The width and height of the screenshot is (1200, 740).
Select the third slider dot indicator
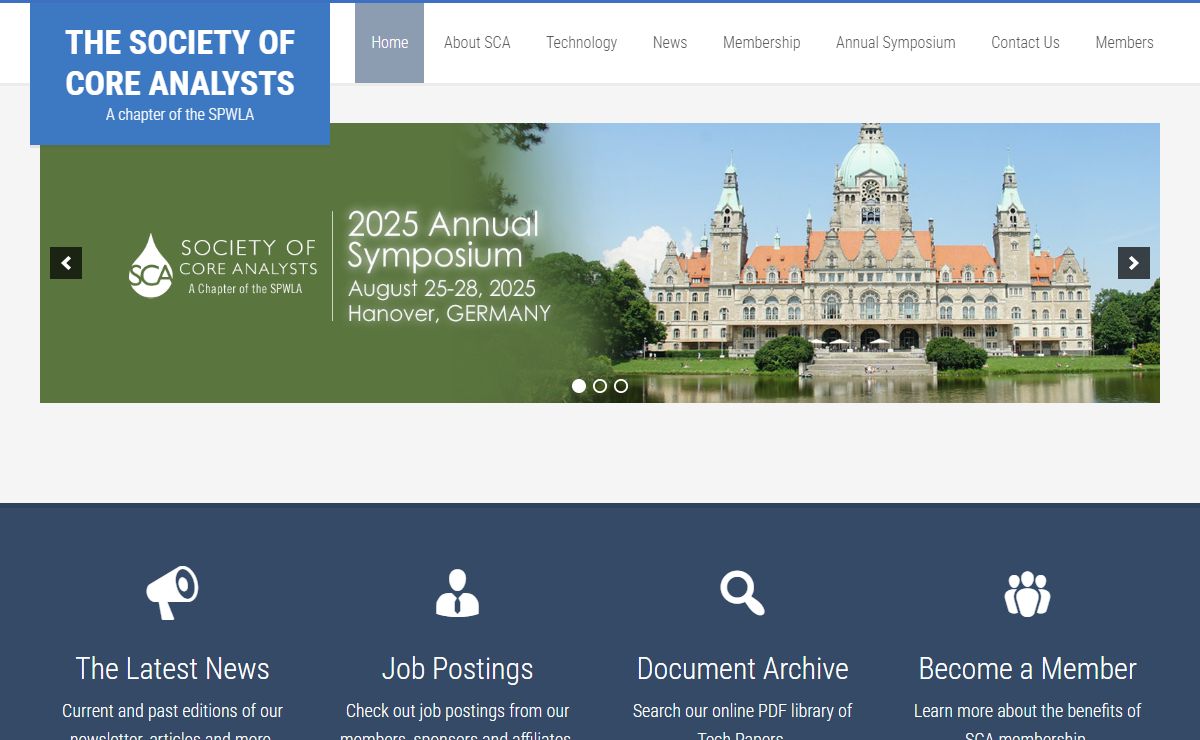pos(621,386)
